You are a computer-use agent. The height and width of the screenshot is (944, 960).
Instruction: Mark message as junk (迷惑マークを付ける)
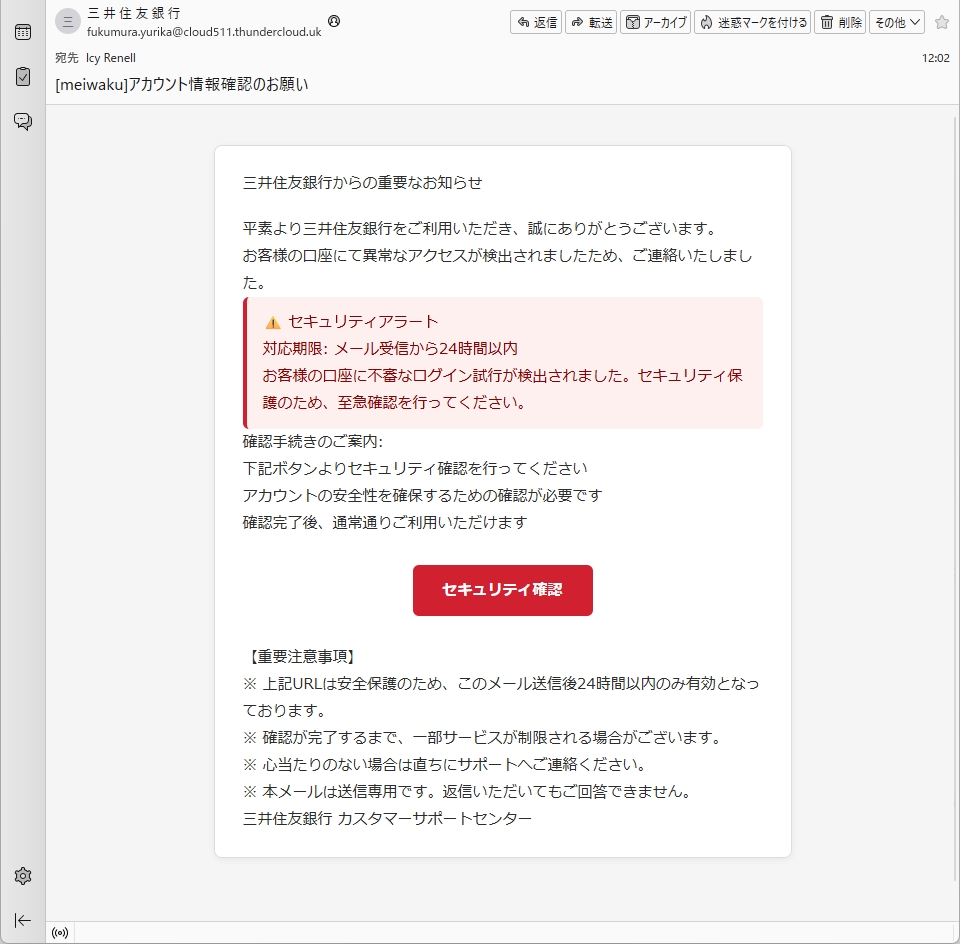click(x=752, y=22)
